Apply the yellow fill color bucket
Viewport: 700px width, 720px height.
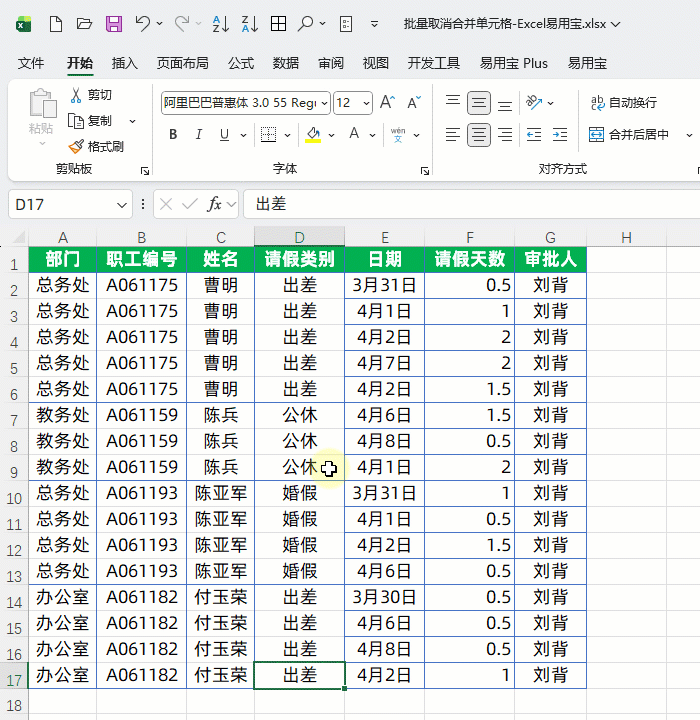tap(313, 134)
